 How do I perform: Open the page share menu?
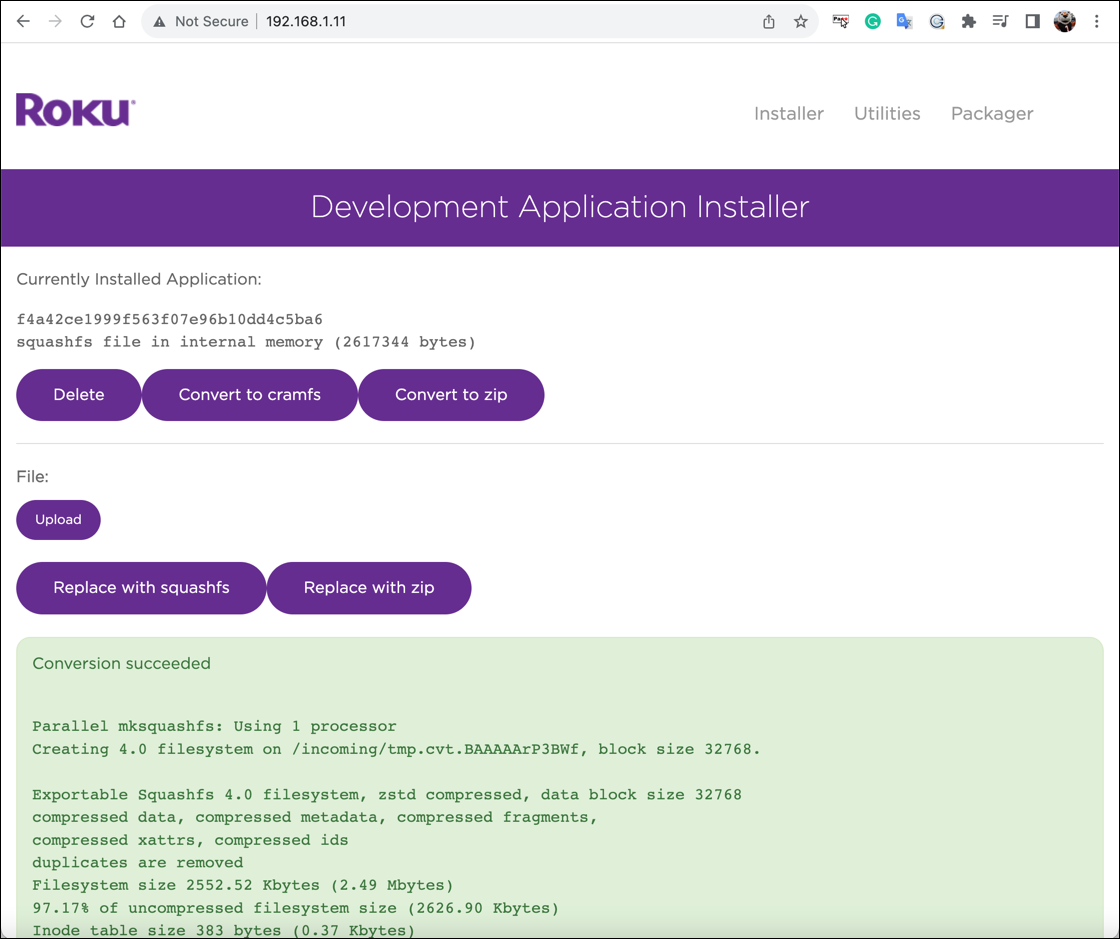coord(768,20)
